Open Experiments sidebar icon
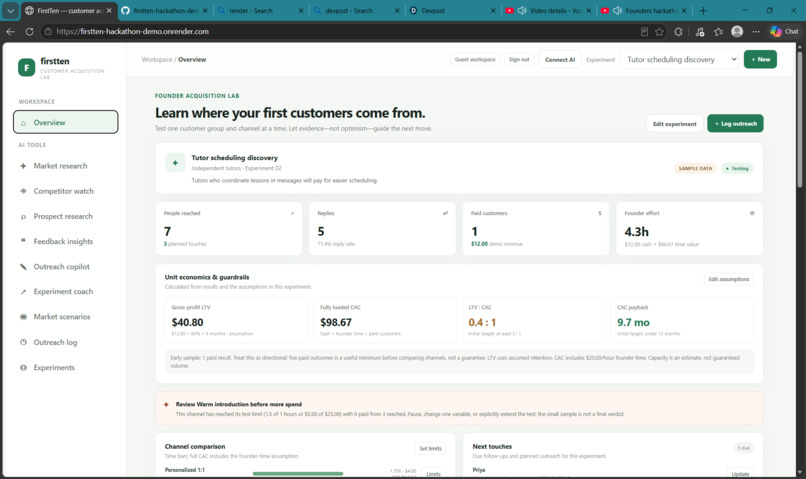Viewport: 806px width, 479px height. tap(23, 367)
